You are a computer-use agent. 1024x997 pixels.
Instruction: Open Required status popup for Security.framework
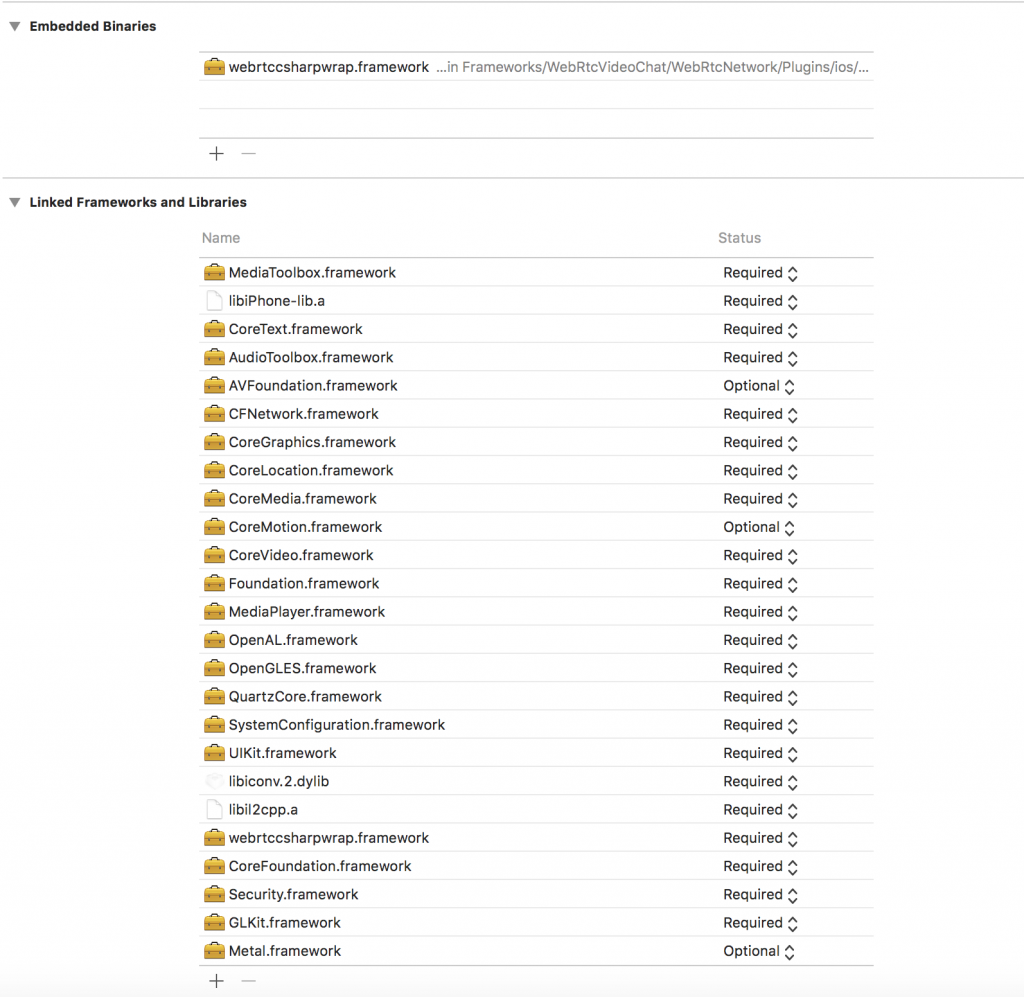coord(761,895)
